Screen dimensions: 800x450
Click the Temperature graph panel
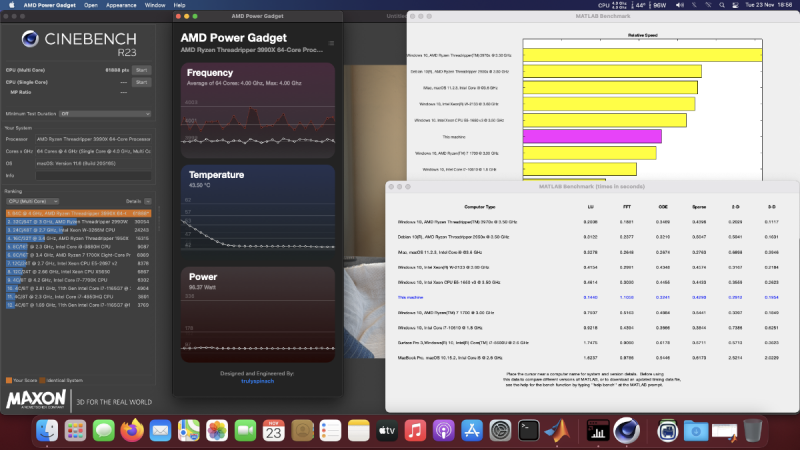(258, 212)
